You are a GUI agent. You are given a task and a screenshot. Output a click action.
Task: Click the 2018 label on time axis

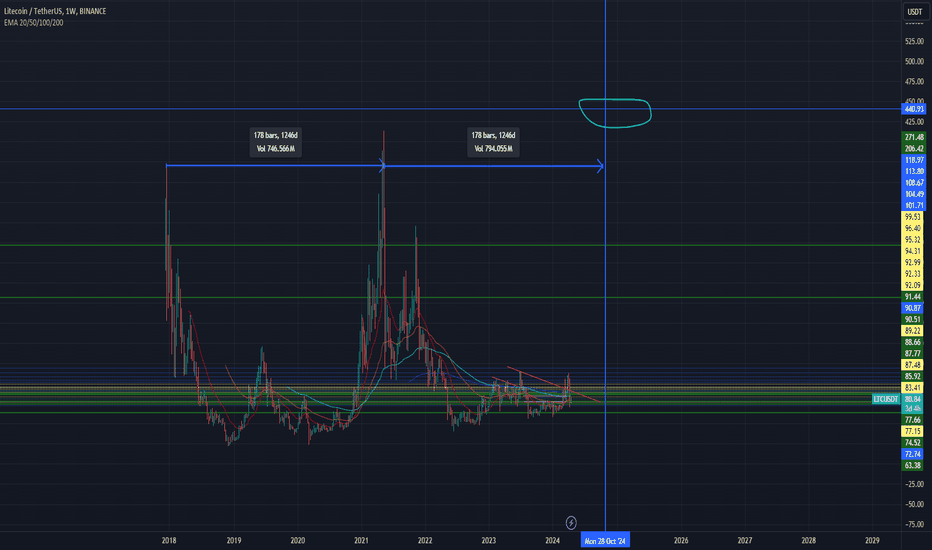point(169,540)
